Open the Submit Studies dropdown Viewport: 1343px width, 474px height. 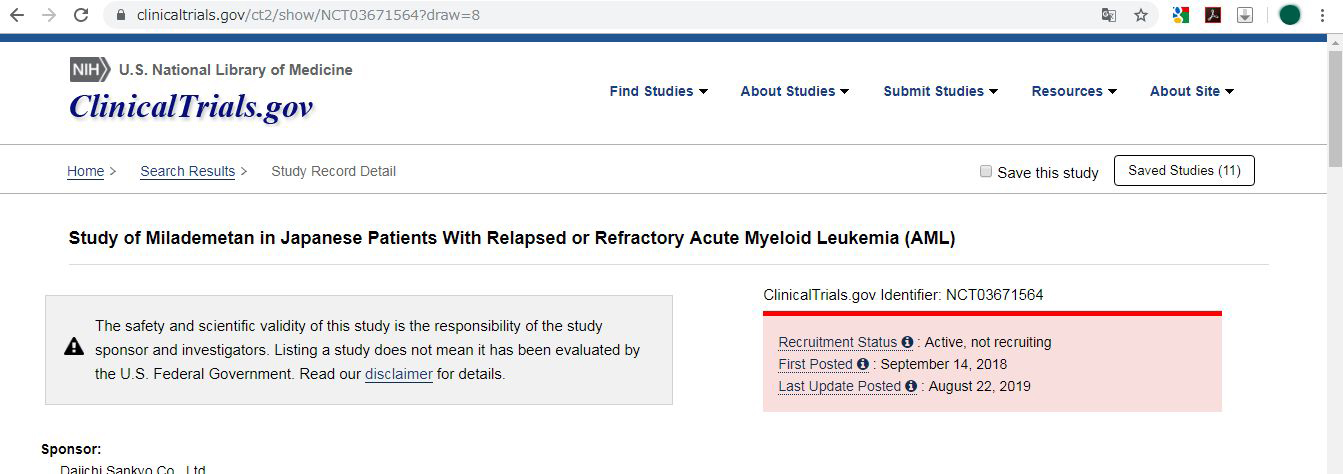pyautogui.click(x=940, y=91)
